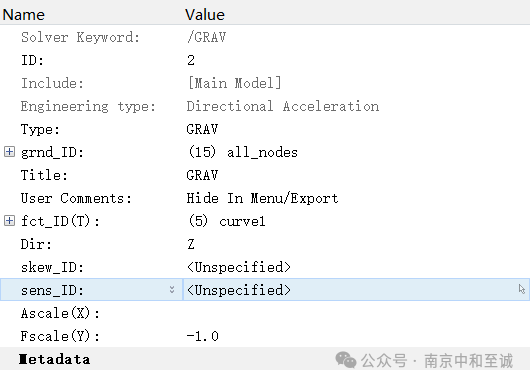530x382 pixels.
Task: Click the arrow selector icon in sens_ID row
Action: pyautogui.click(x=522, y=289)
